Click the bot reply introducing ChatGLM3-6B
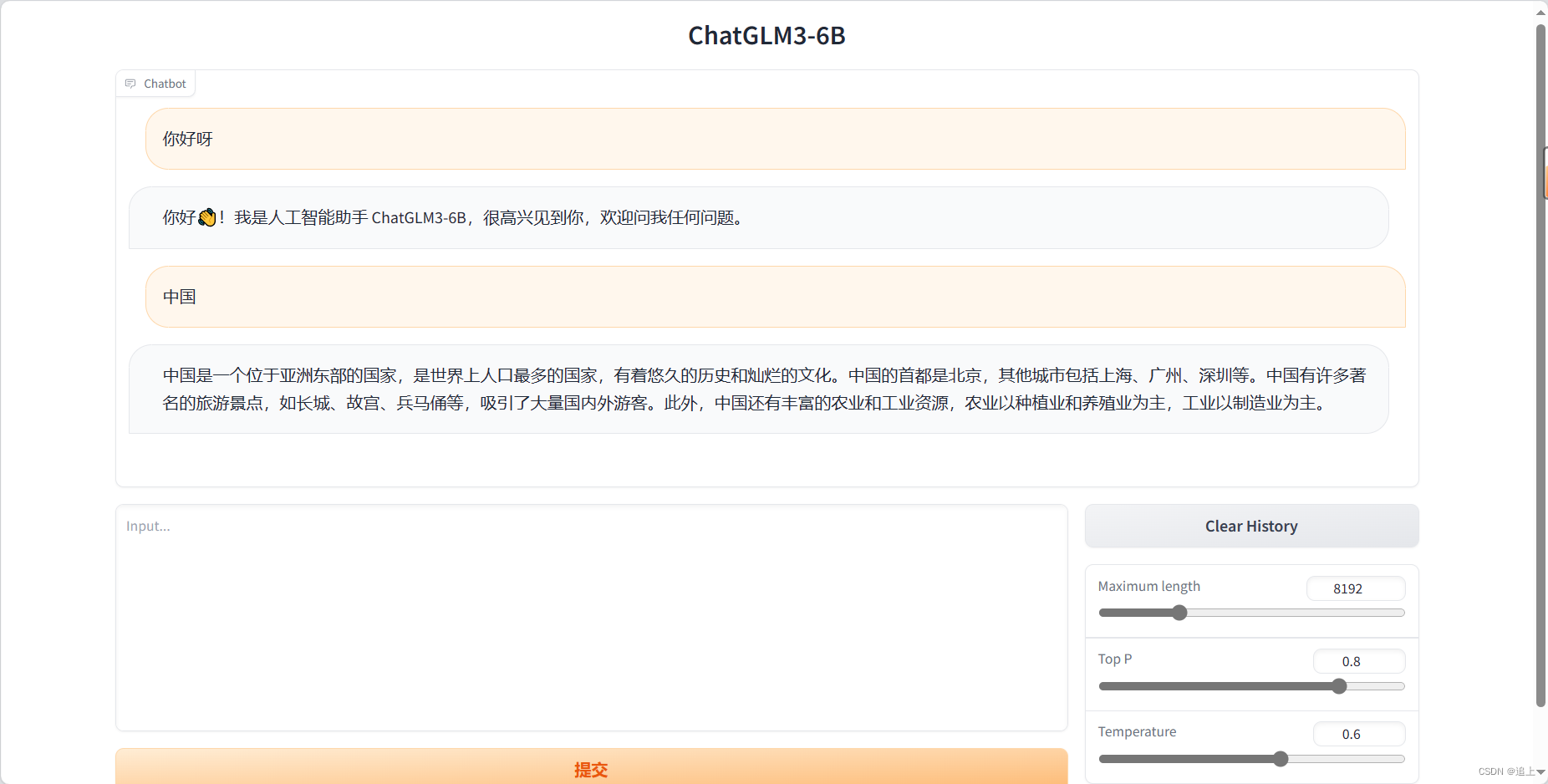Screen dimensions: 1548x784 (758, 217)
